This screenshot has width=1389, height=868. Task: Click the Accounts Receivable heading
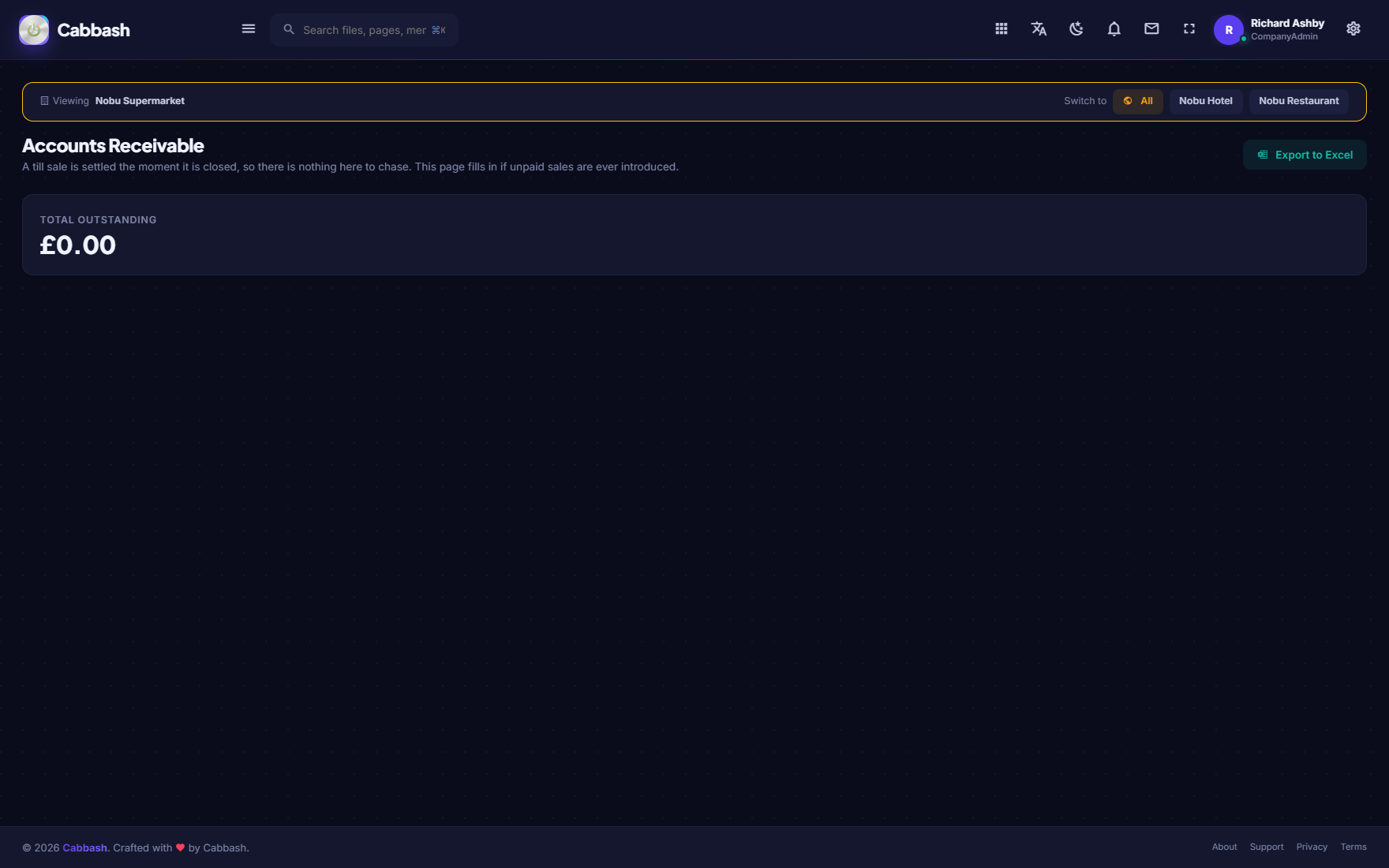click(113, 146)
